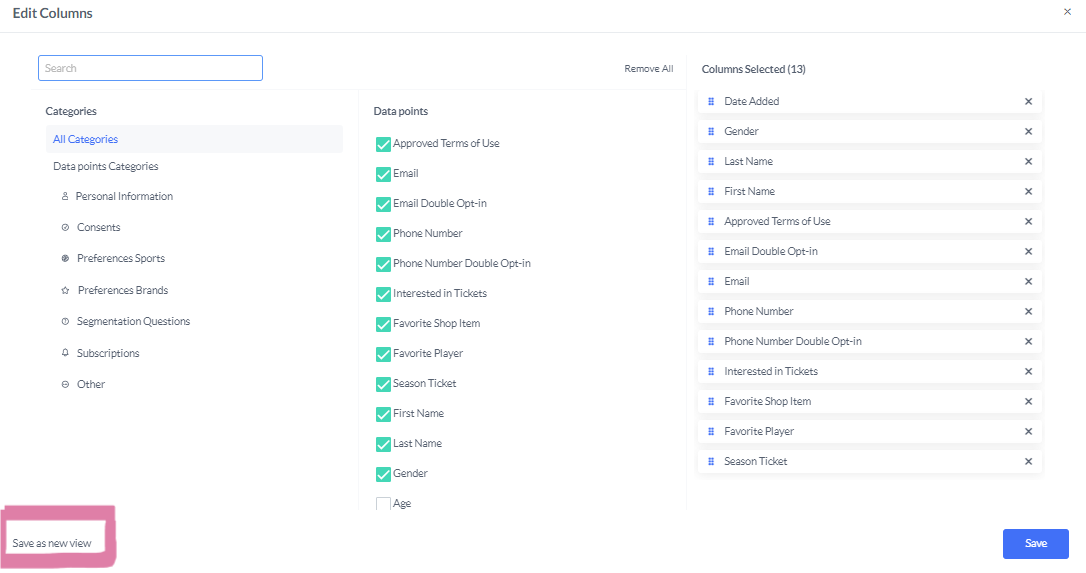Untick the Favorite Shop Item checkbox
Screen dimensions: 1086x573
(383, 324)
